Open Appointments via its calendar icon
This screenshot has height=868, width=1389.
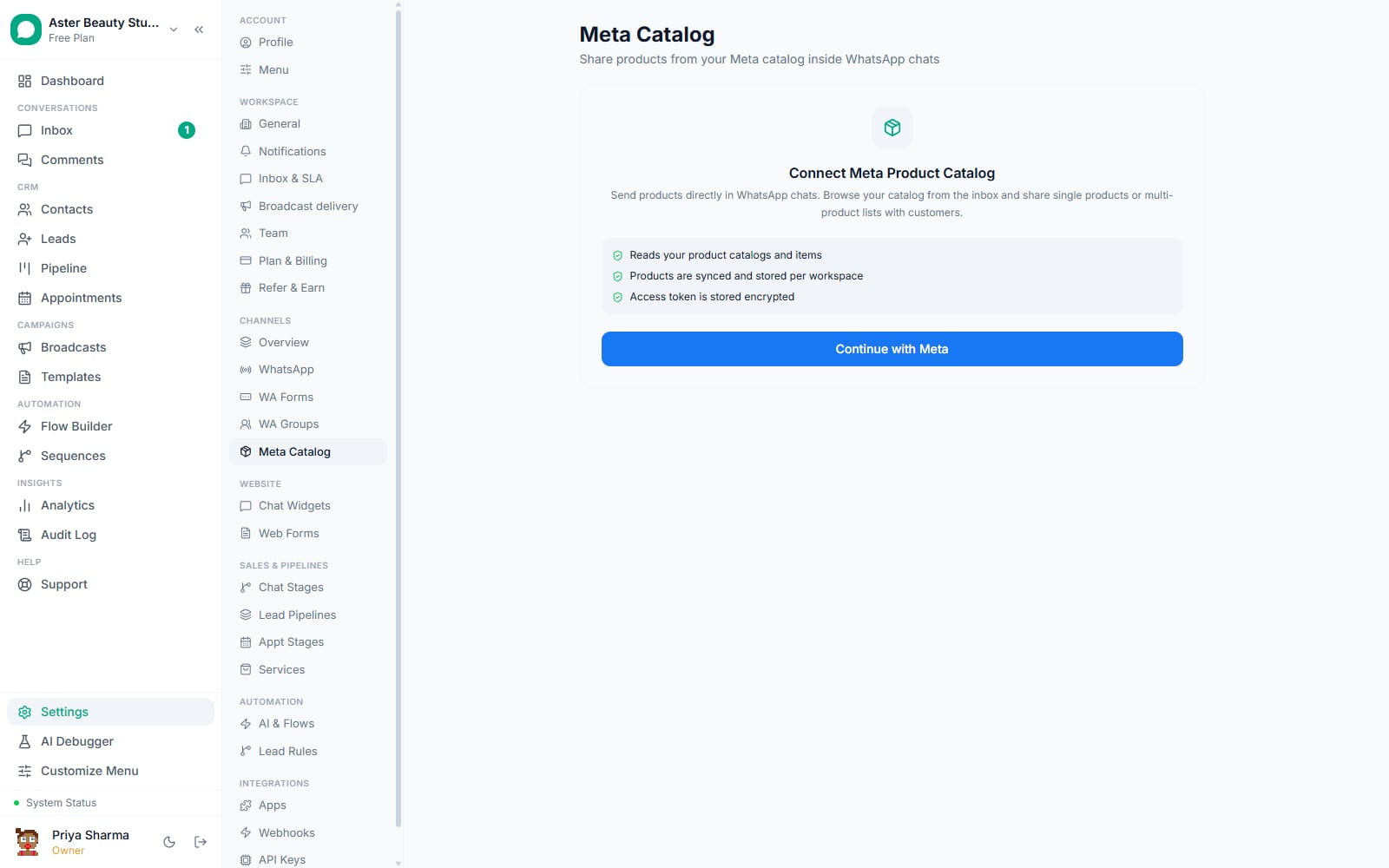pyautogui.click(x=24, y=298)
